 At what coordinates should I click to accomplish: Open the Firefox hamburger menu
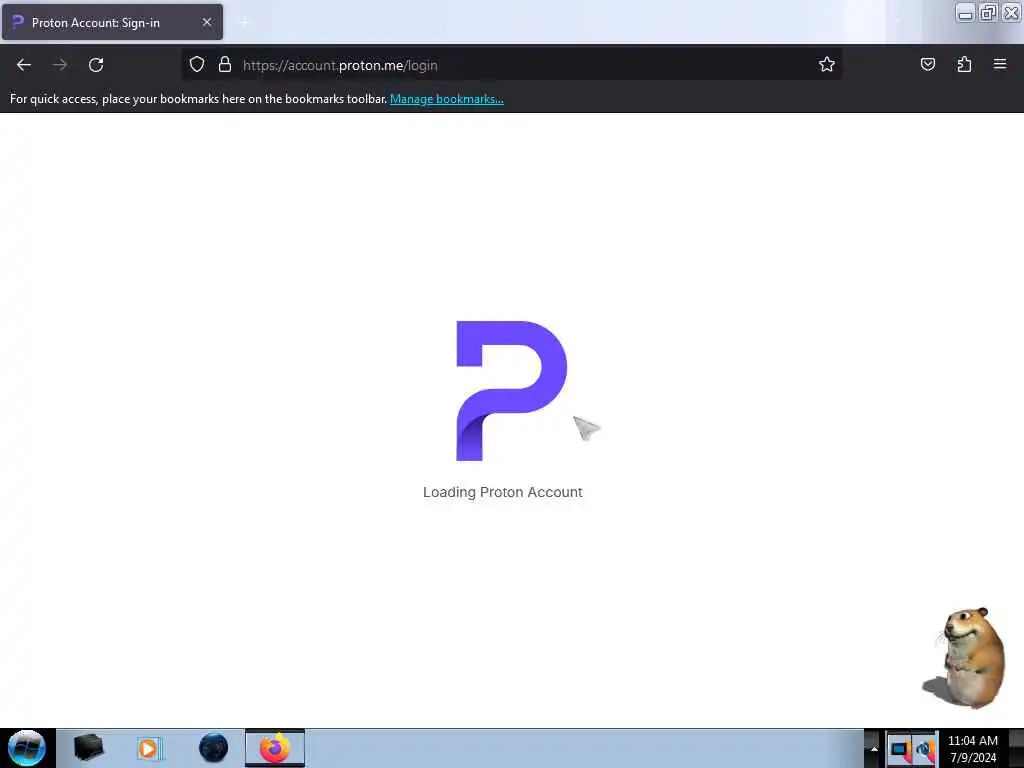1000,64
